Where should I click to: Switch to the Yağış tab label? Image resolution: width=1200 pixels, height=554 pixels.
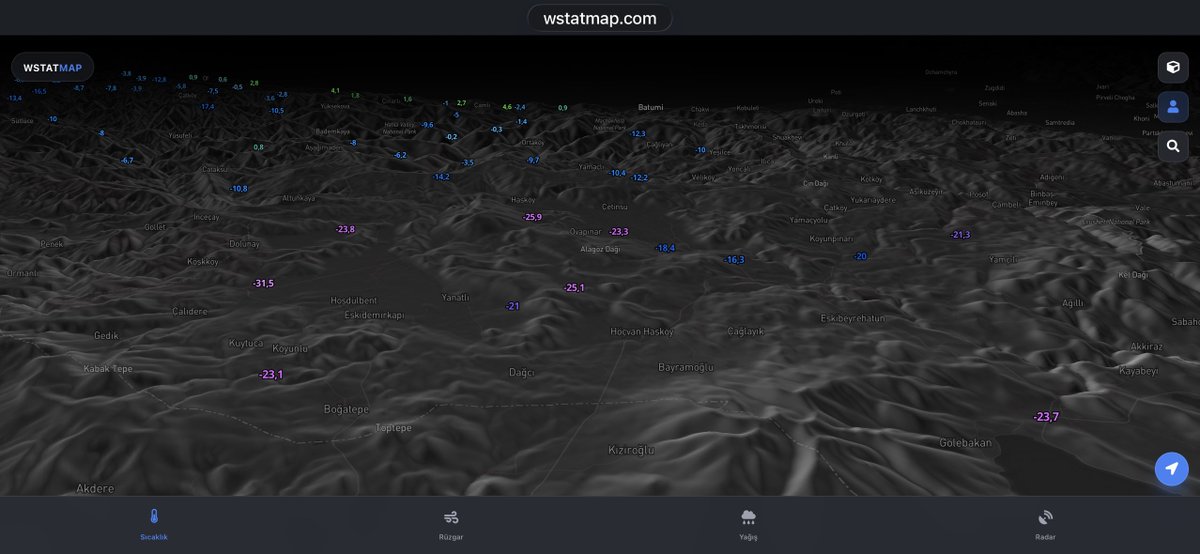click(x=748, y=537)
